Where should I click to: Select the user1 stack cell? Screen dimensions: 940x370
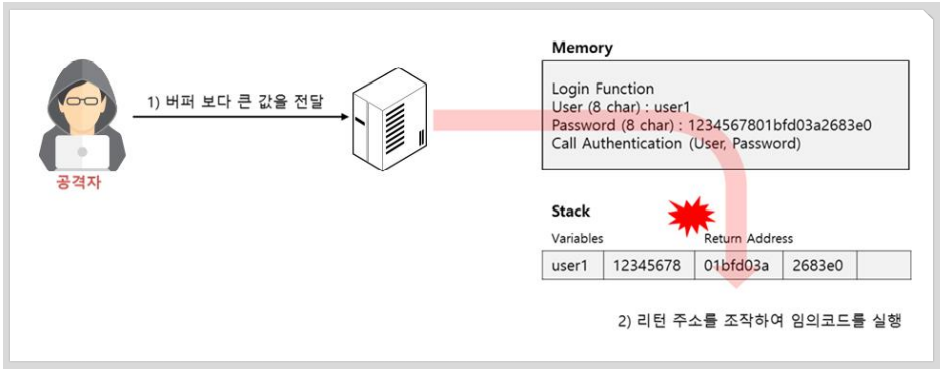click(x=573, y=265)
